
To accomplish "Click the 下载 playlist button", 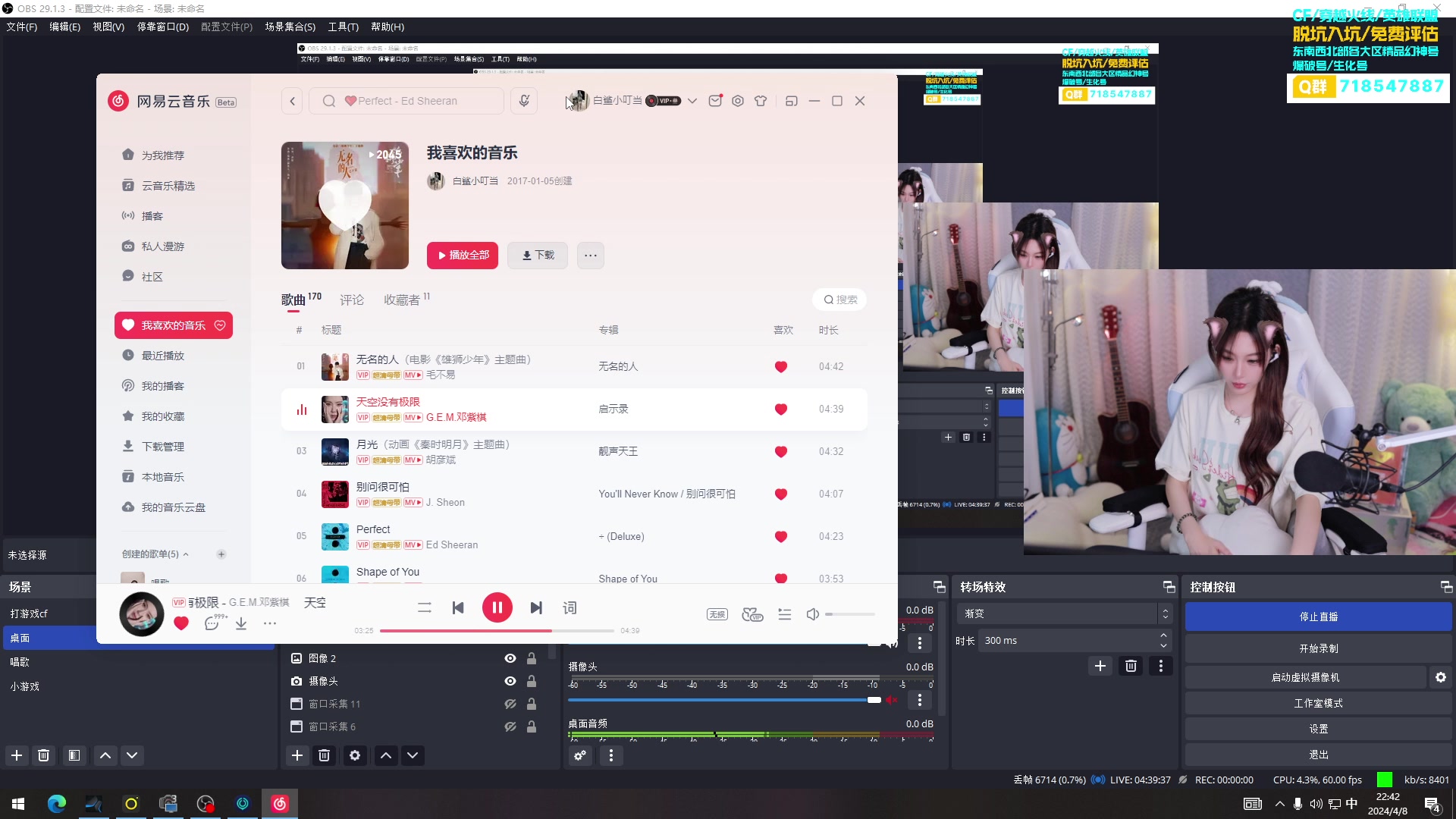I will (x=538, y=256).
